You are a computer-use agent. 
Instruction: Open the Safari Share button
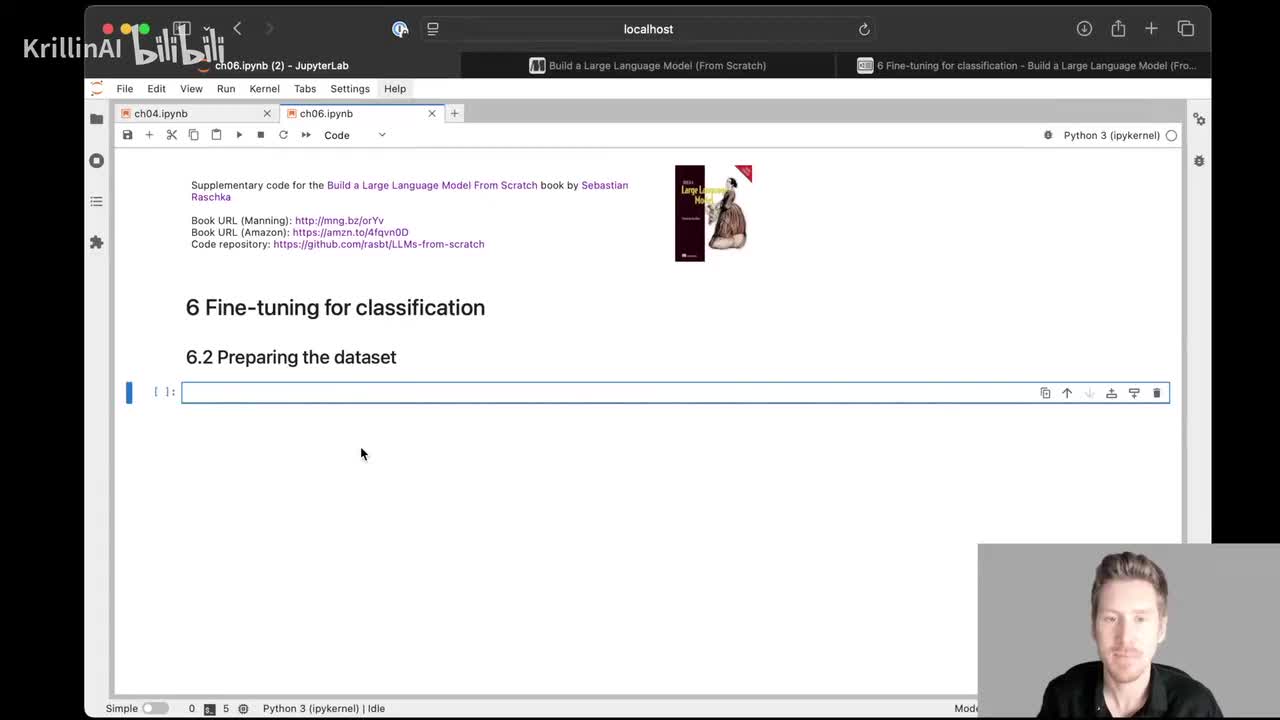click(1118, 29)
